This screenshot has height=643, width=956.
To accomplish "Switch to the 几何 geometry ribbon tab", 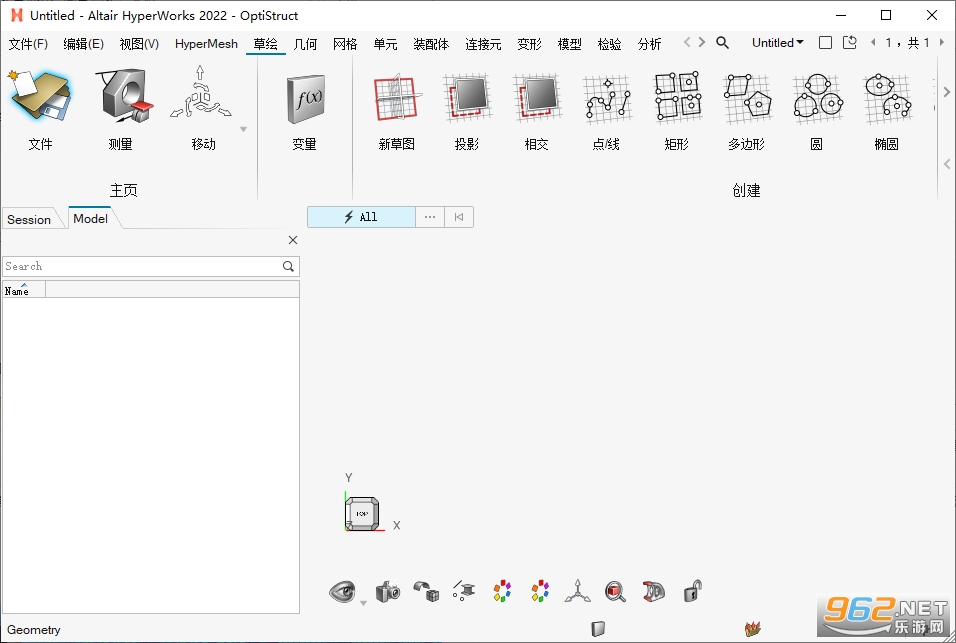I will 305,44.
